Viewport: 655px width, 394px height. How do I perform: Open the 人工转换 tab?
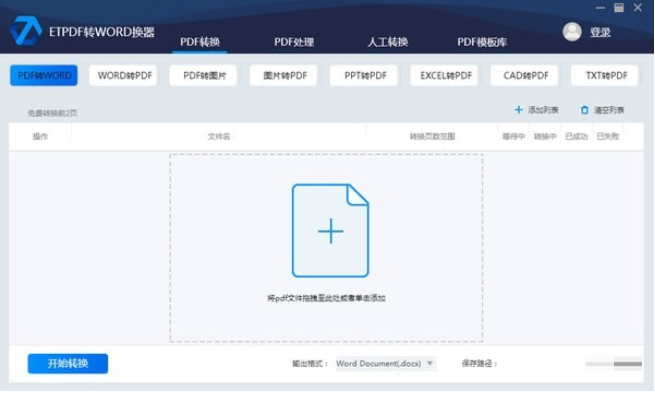point(388,42)
